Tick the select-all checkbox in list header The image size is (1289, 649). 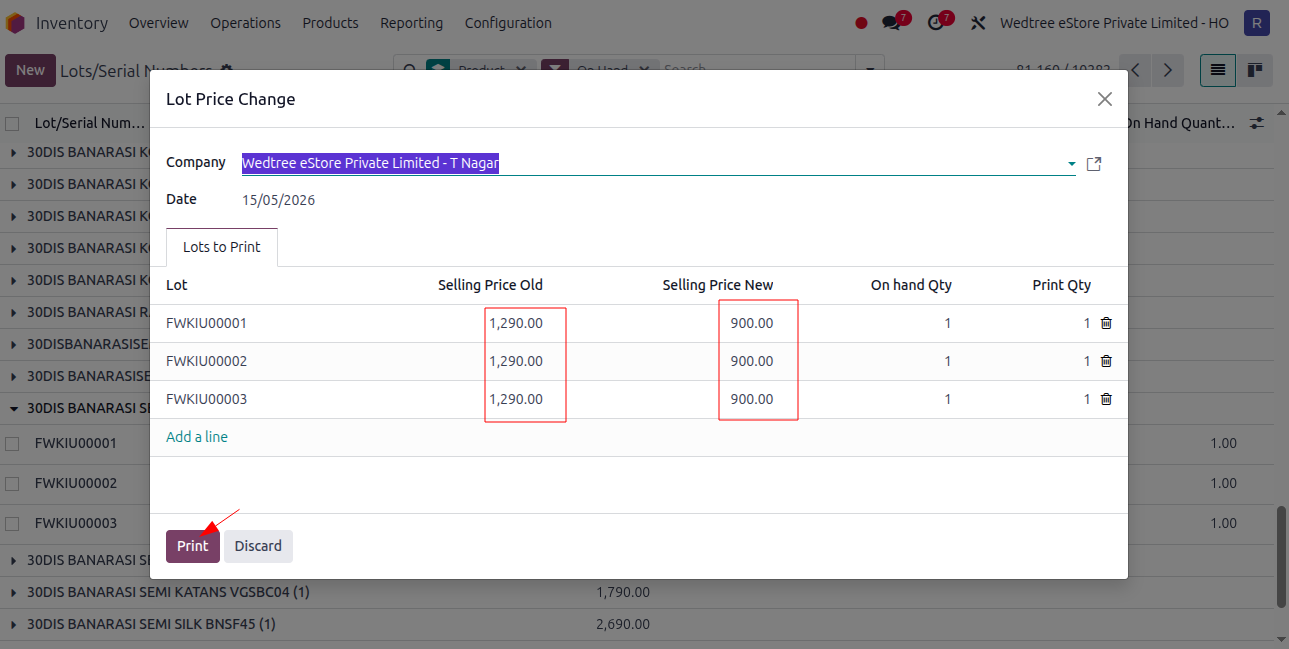(12, 124)
